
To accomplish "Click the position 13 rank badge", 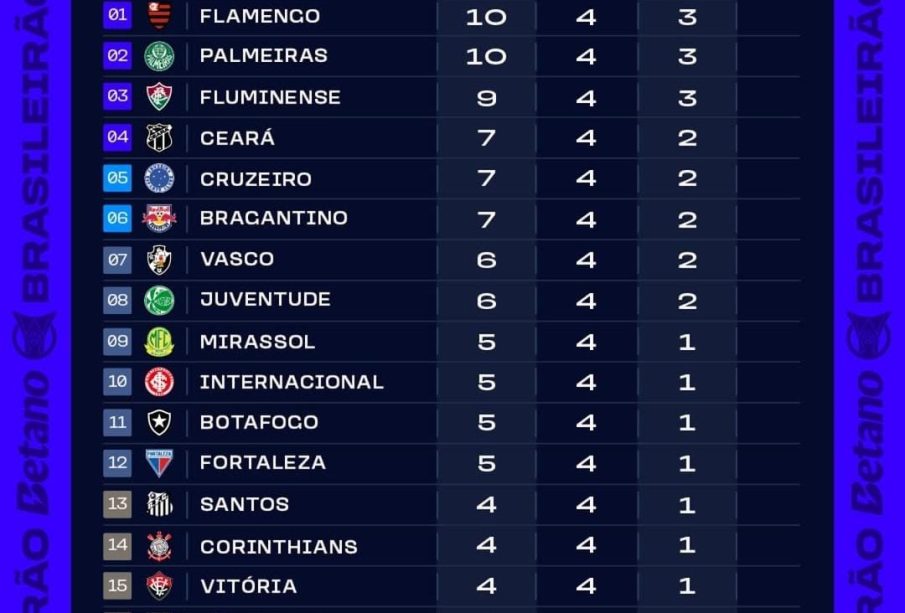I will pyautogui.click(x=117, y=504).
